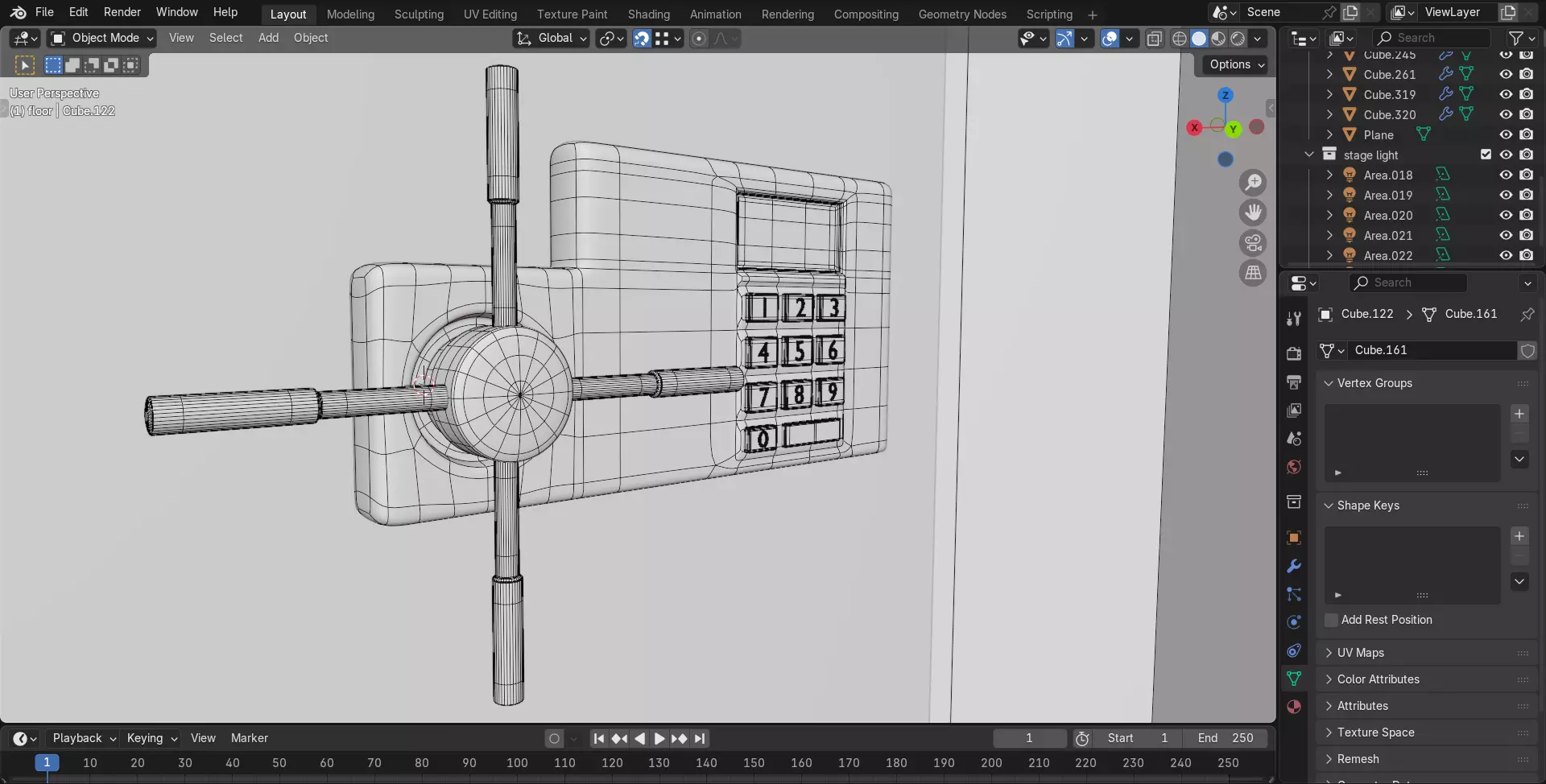This screenshot has width=1546, height=784.
Task: Toggle auto keying record button
Action: [x=554, y=738]
